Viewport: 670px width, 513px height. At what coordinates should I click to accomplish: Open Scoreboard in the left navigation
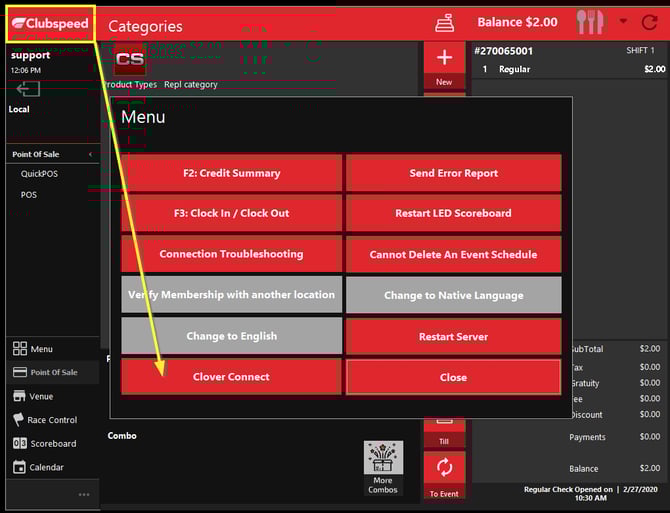(52, 444)
